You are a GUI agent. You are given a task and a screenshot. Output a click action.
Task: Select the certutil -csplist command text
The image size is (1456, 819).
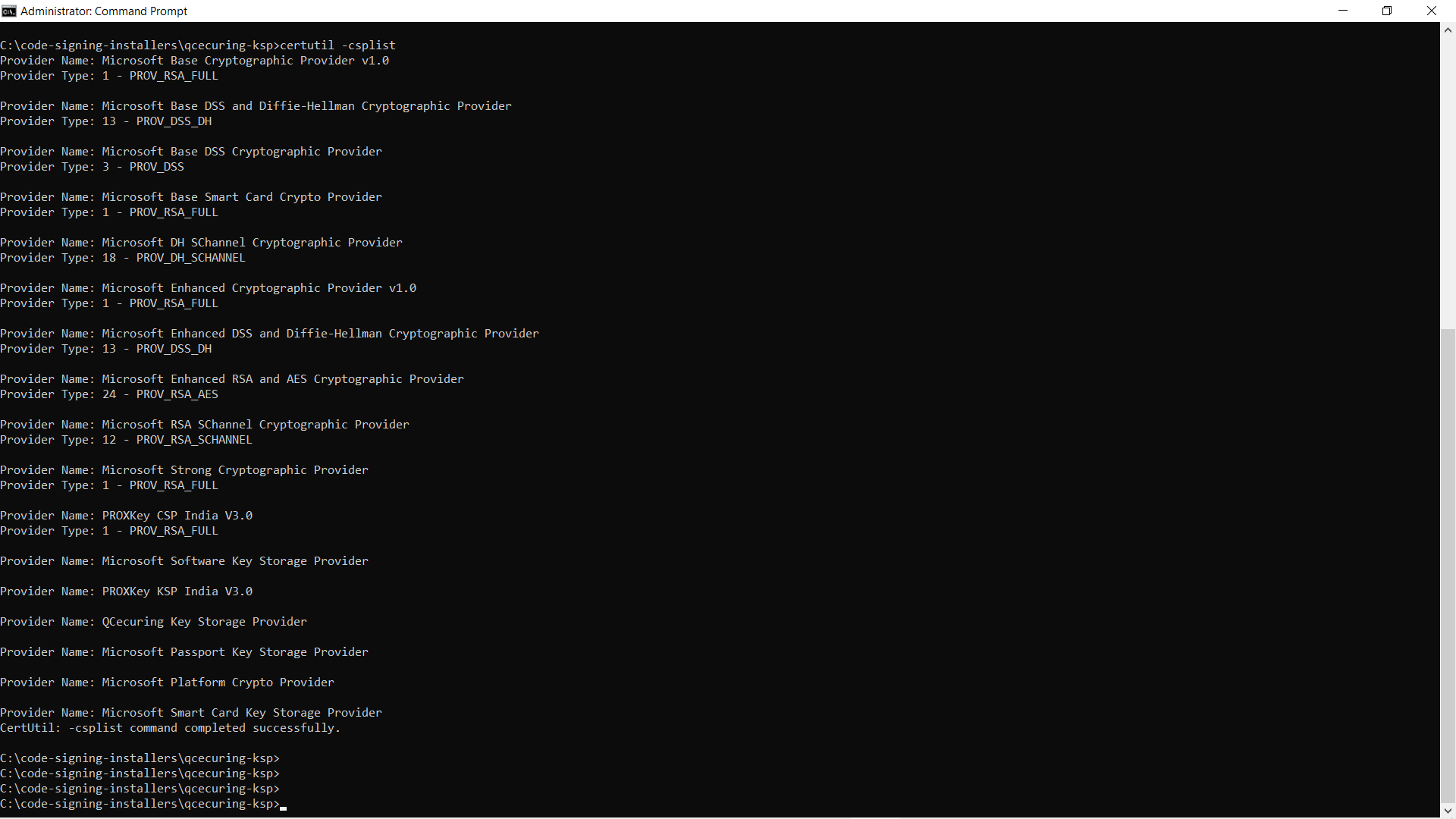point(337,45)
